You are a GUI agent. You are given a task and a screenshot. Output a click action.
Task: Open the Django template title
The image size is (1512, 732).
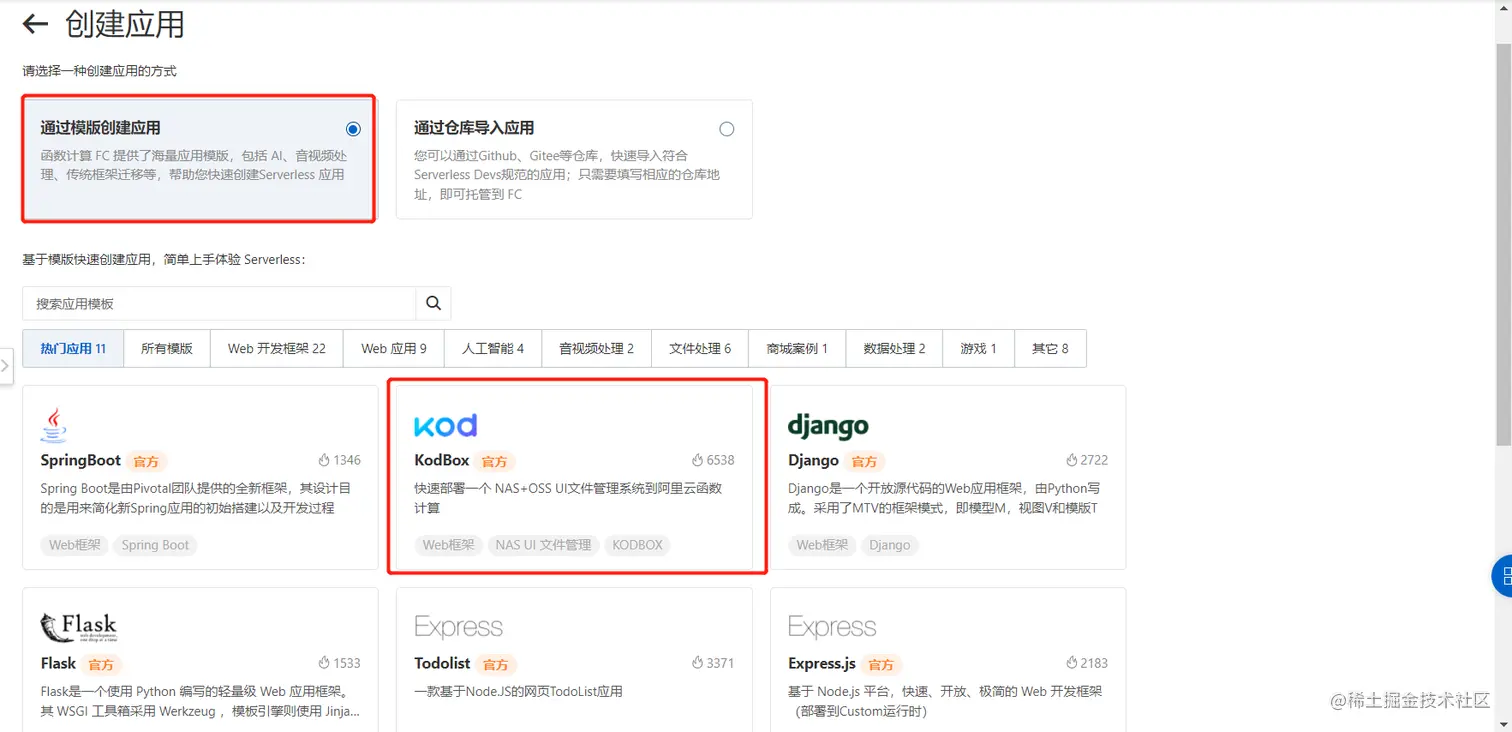(813, 460)
